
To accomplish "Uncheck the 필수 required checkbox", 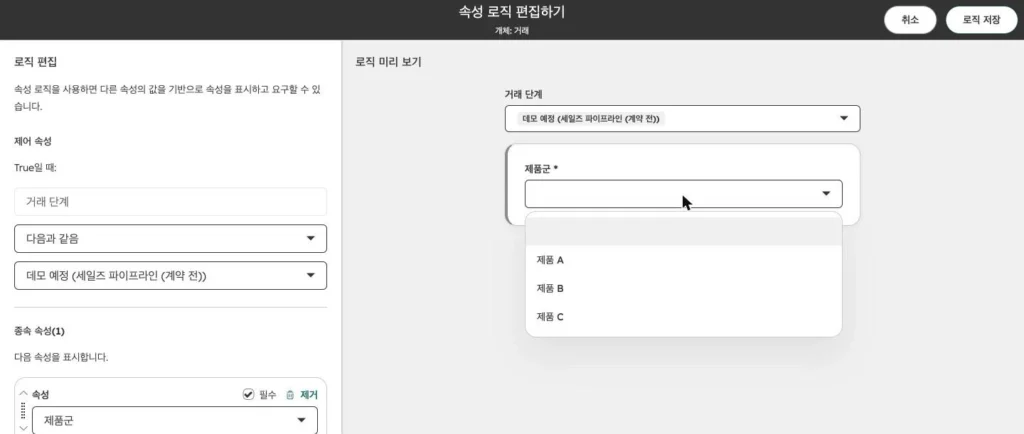I will pyautogui.click(x=248, y=394).
